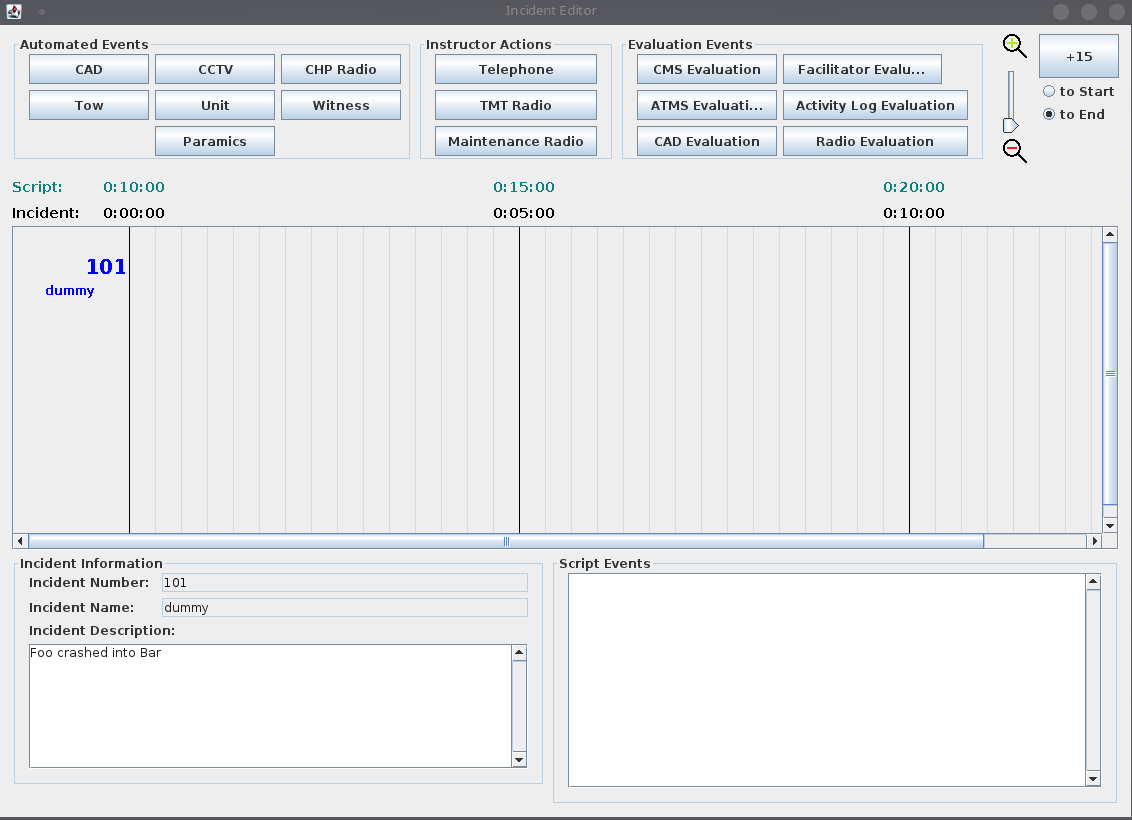Click the Paramics button
This screenshot has width=1132, height=820.
click(215, 141)
